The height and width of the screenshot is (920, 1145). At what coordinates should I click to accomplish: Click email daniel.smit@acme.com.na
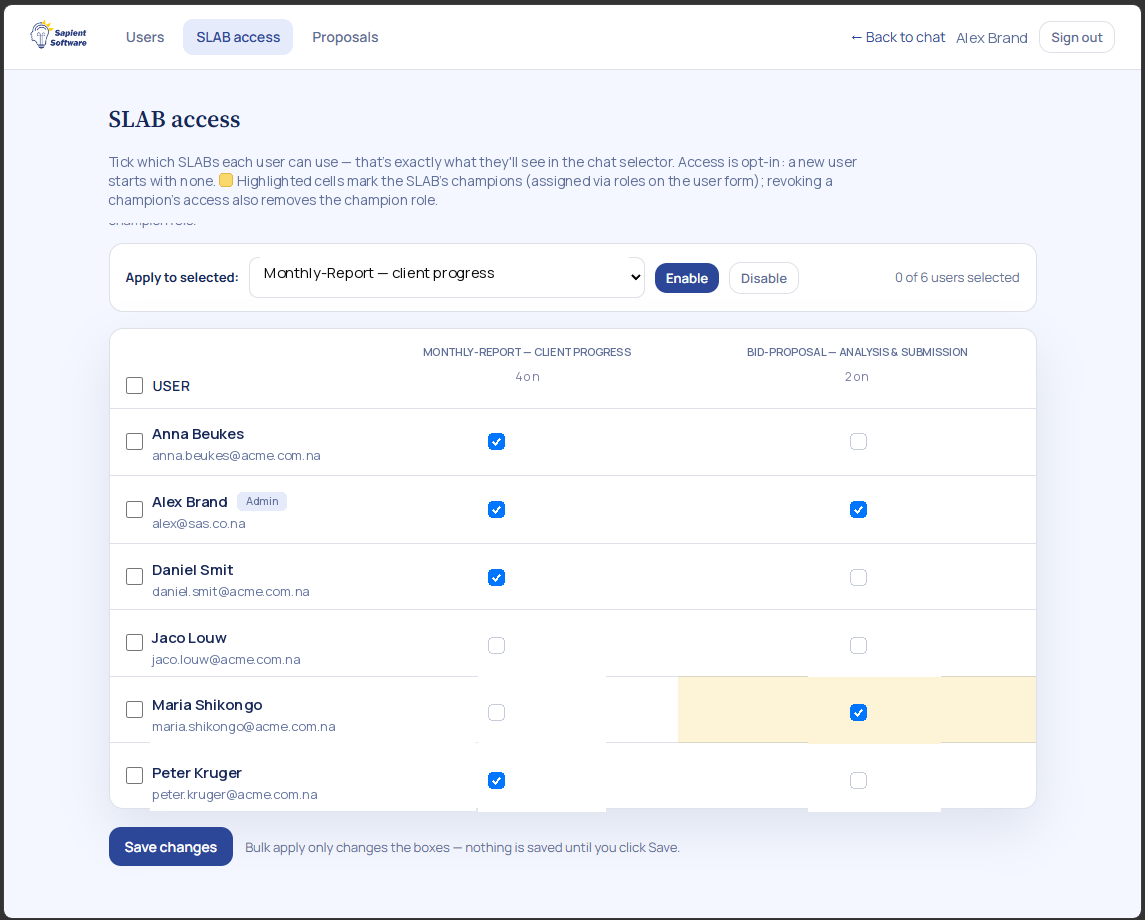[231, 591]
